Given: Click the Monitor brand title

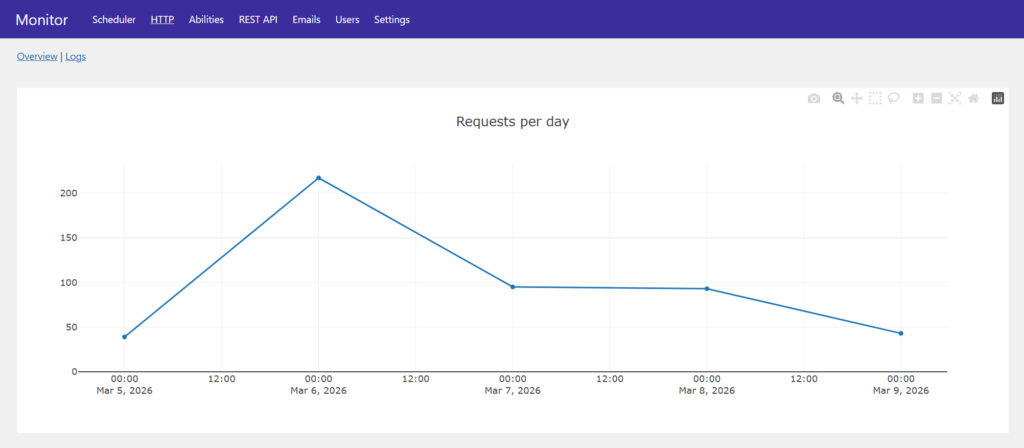Looking at the screenshot, I should click(42, 19).
